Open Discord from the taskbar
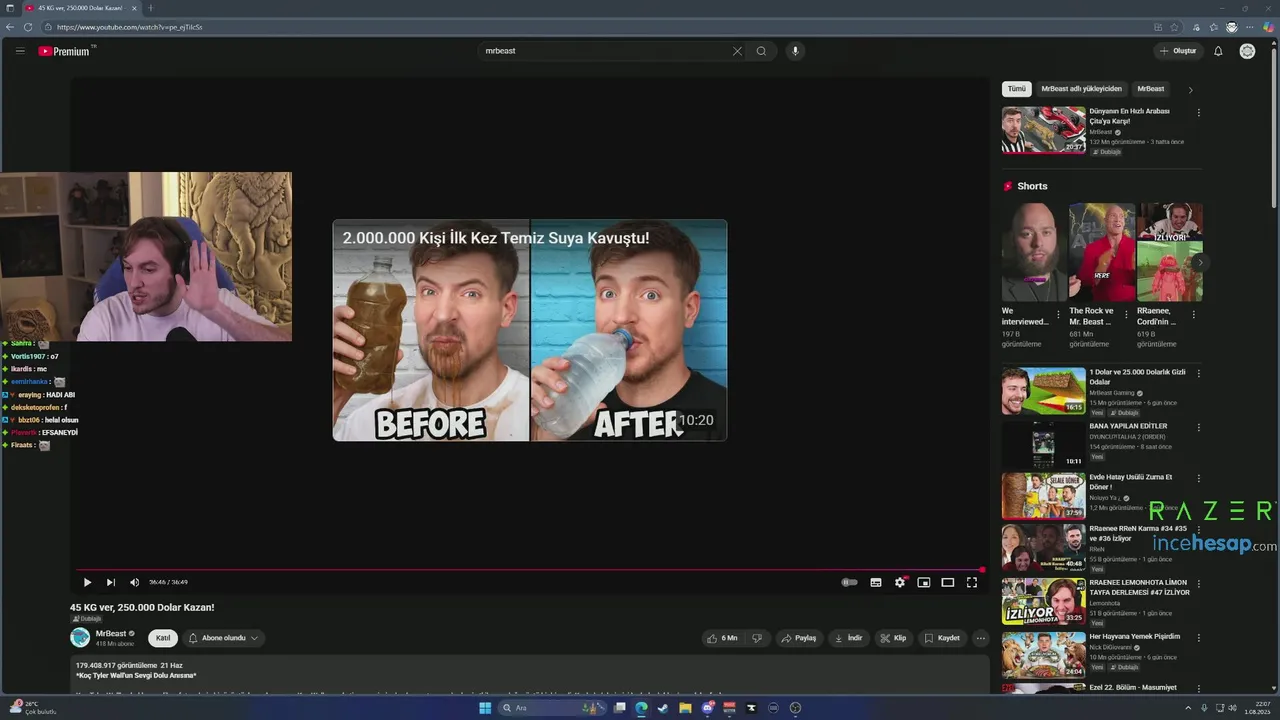Image resolution: width=1280 pixels, height=720 pixels. 708,708
